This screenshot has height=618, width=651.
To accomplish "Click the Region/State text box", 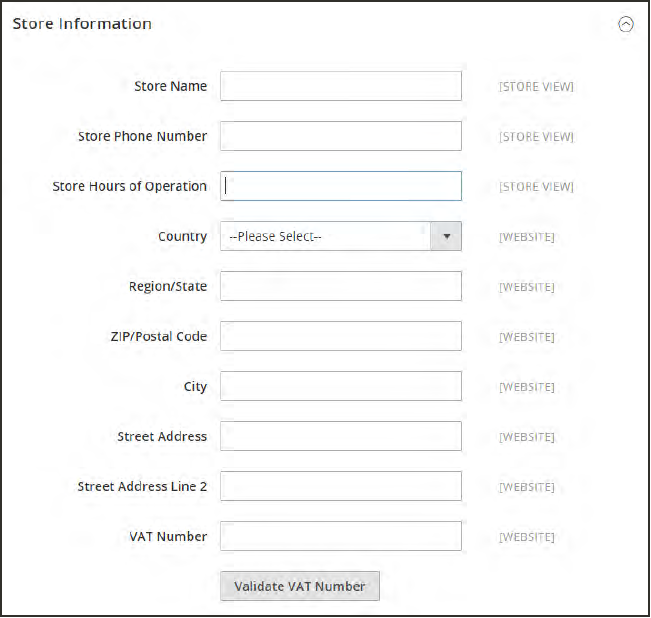I will pos(341,287).
